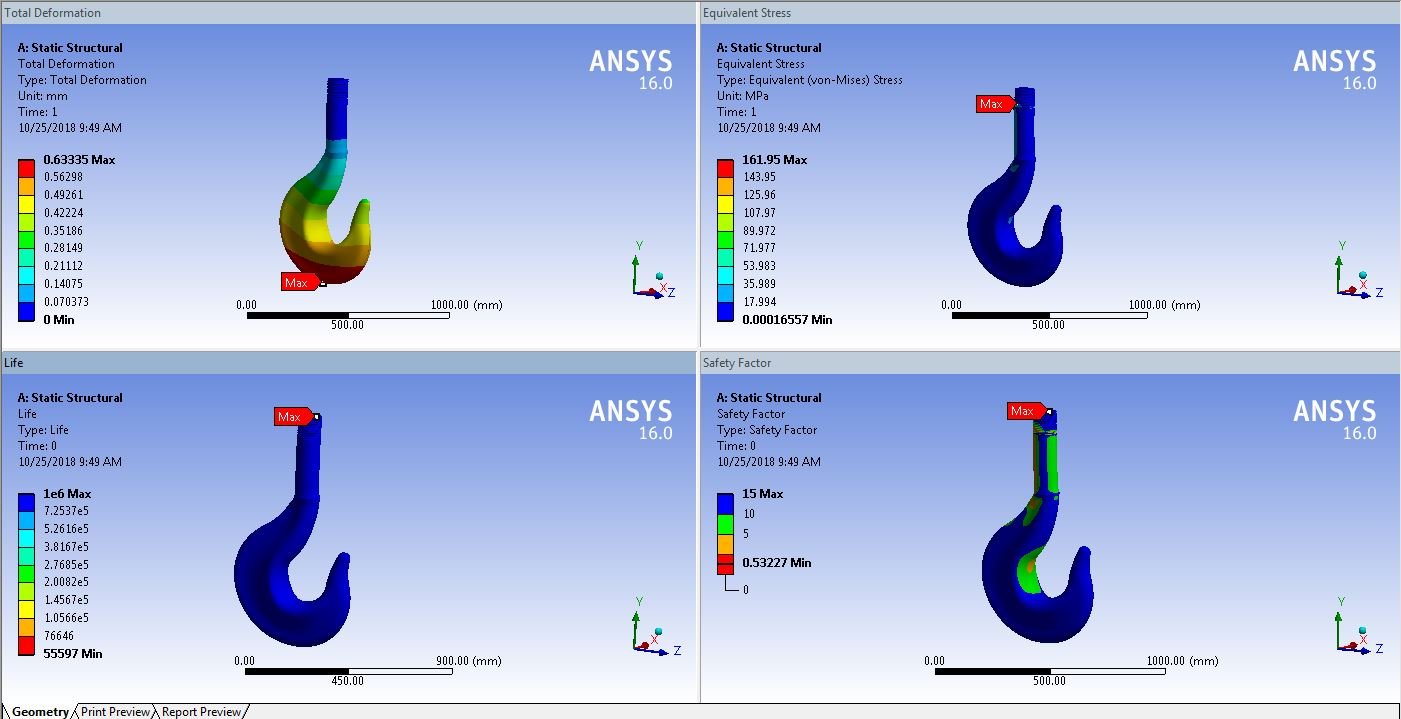The image size is (1401, 719).
Task: Activate the Equivalent Stress pane title bar
Action: coord(1048,13)
